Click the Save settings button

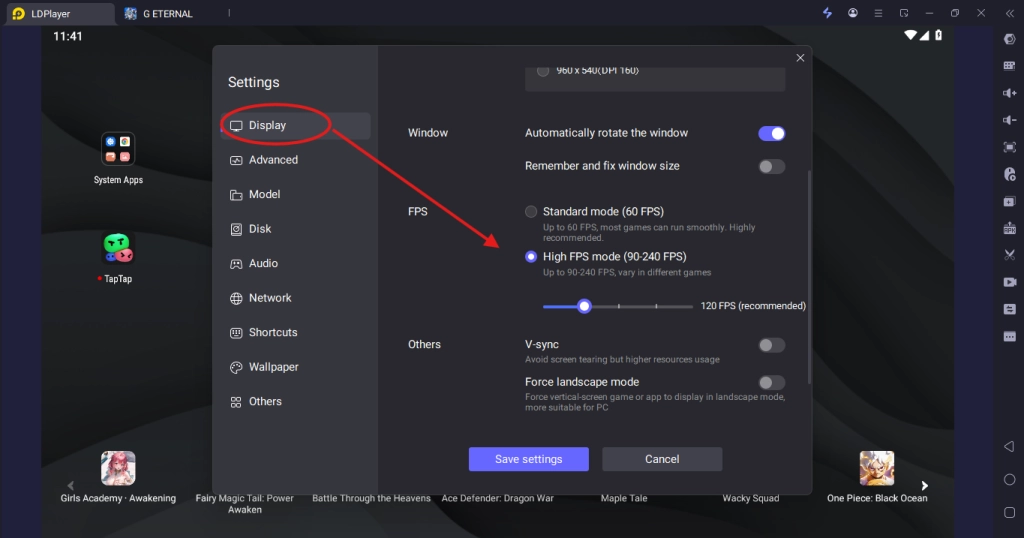pos(528,459)
